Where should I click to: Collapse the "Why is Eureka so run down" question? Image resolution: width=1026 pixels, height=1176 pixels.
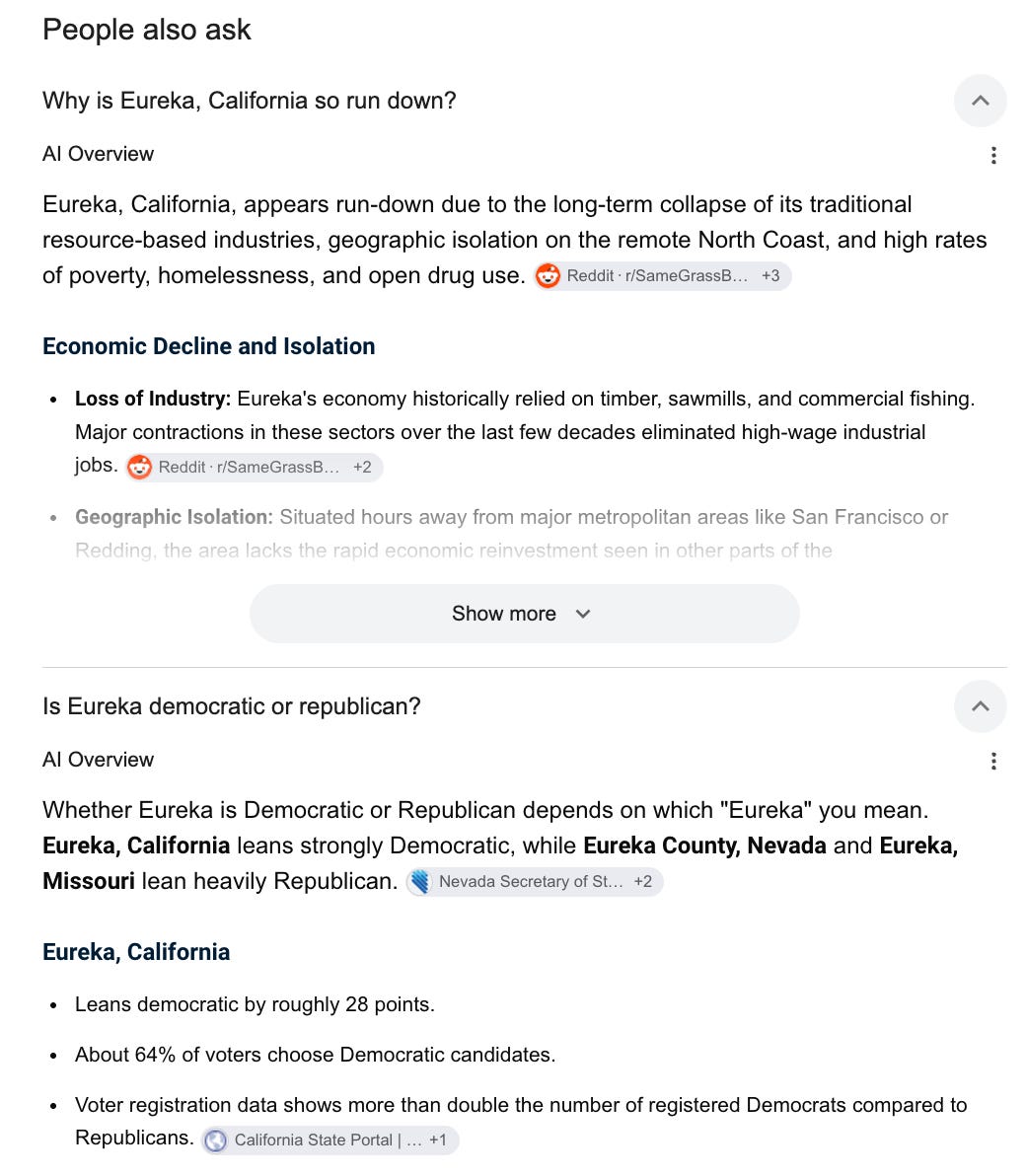(980, 101)
